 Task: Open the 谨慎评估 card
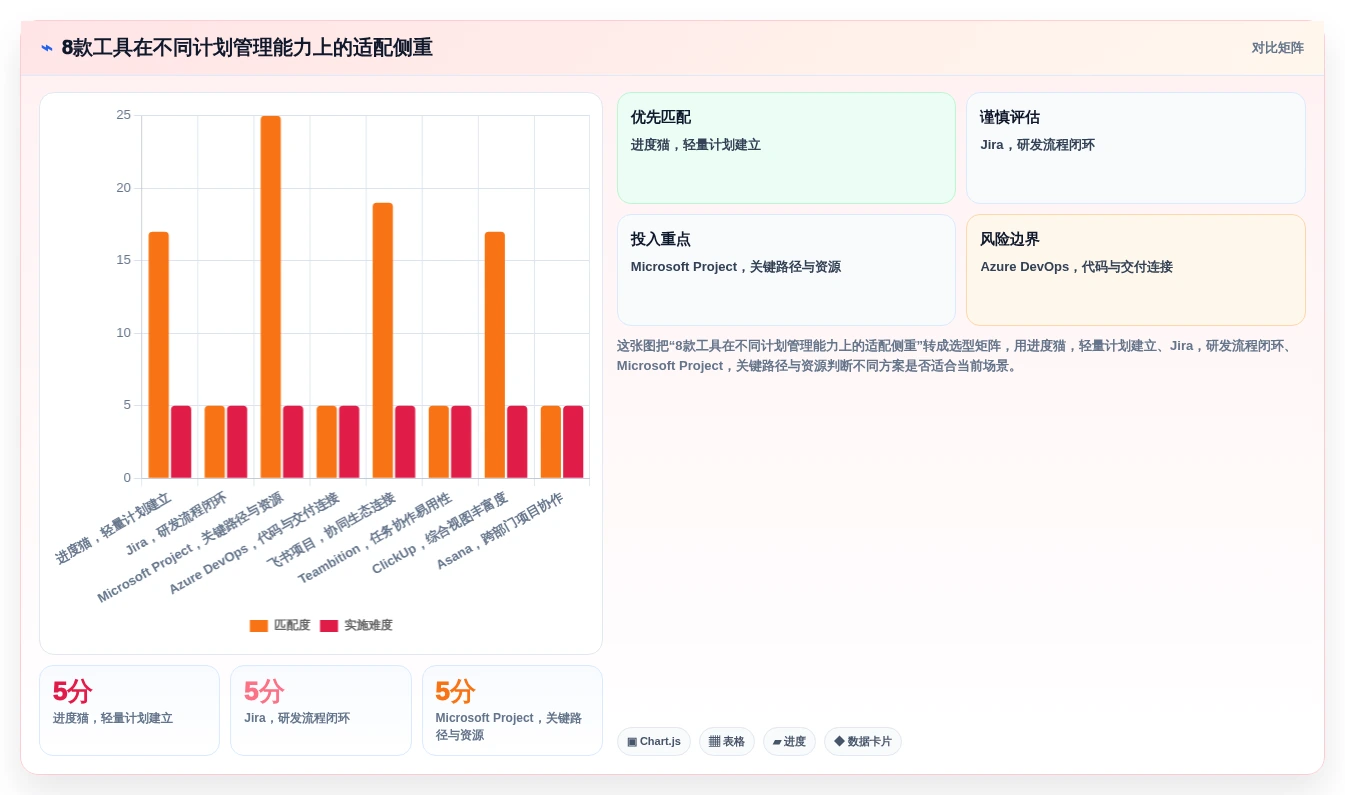[1136, 148]
